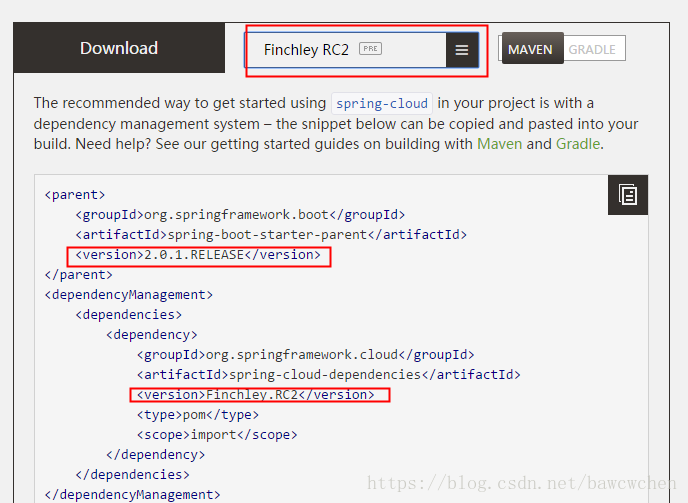Copy the snippet with the clipboard icon
Viewport: 688px width, 503px height.
(x=627, y=195)
